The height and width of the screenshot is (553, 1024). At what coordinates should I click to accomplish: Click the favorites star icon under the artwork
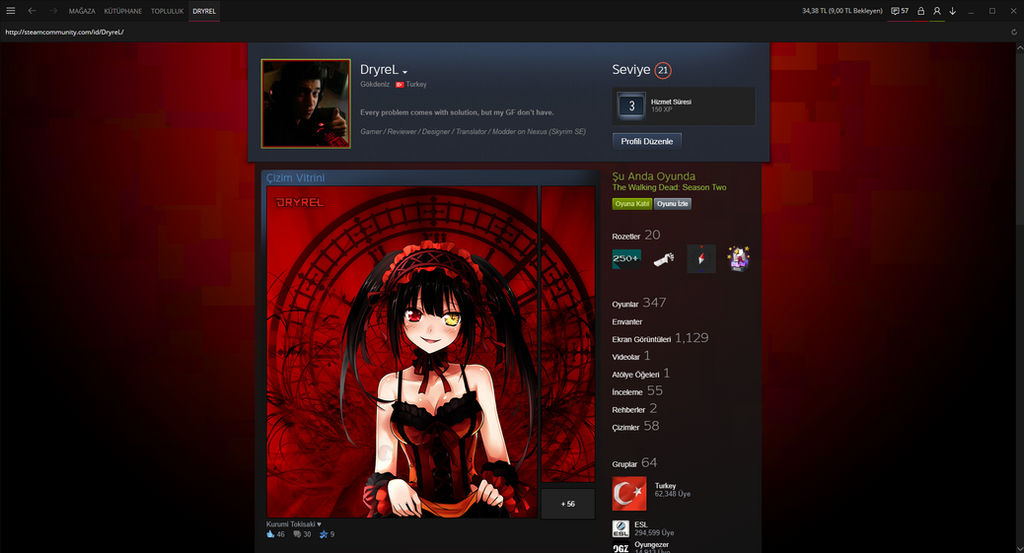(323, 534)
